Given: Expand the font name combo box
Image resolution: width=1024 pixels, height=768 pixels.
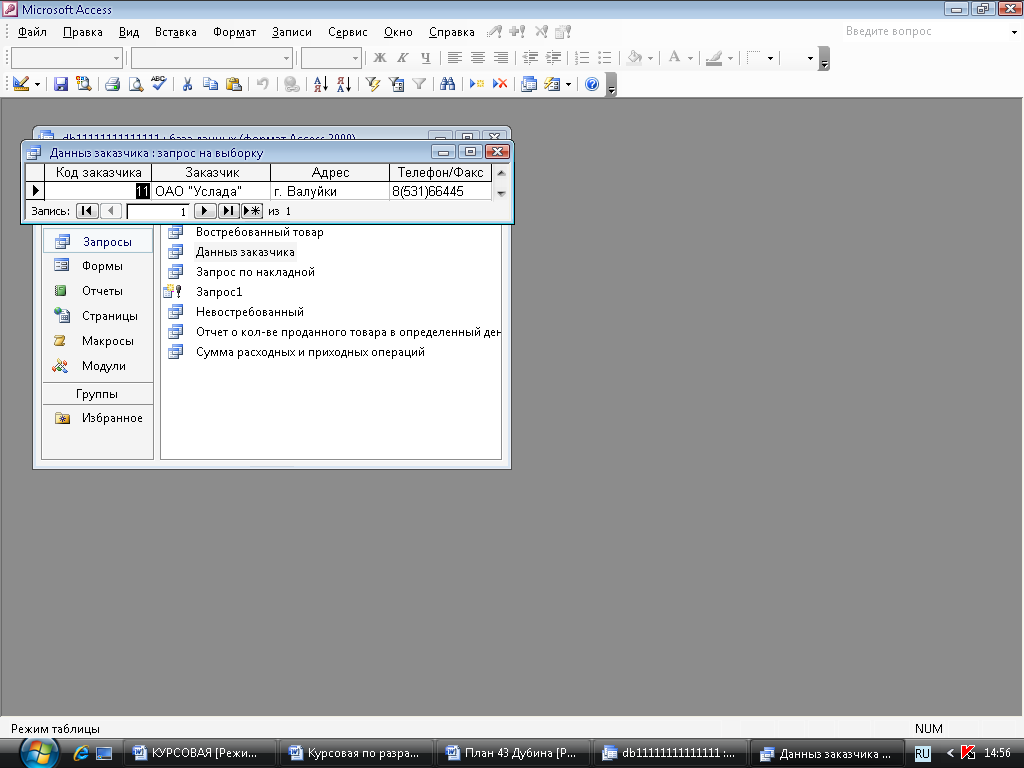Looking at the screenshot, I should click(x=286, y=58).
